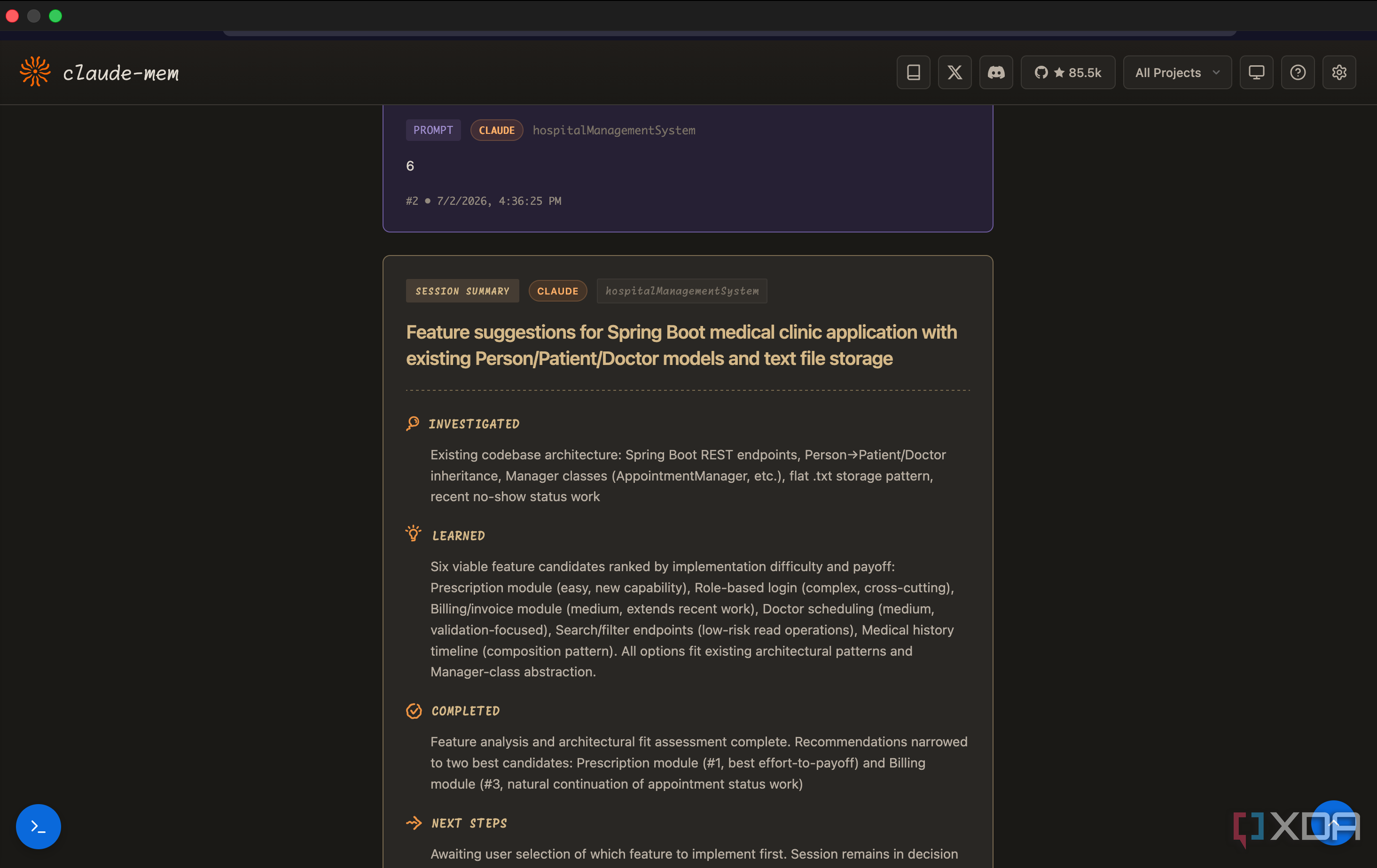Viewport: 1377px width, 868px height.
Task: Click the COMPLETED section heading
Action: [x=465, y=711]
